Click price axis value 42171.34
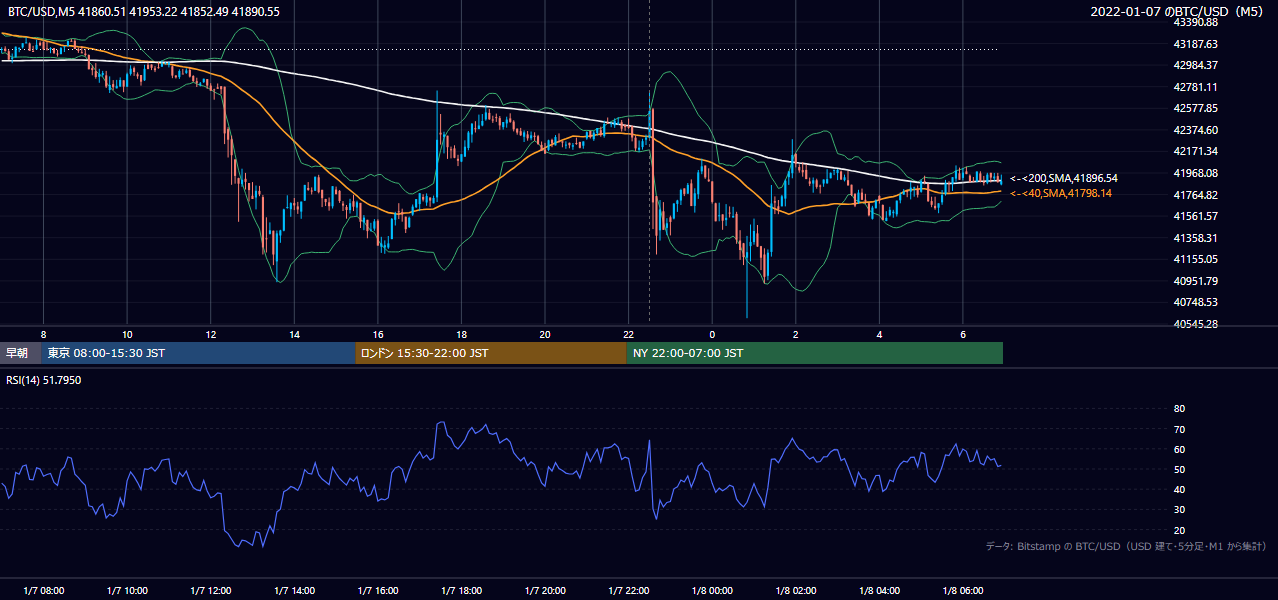Viewport: 1278px width, 600px height. [1195, 151]
